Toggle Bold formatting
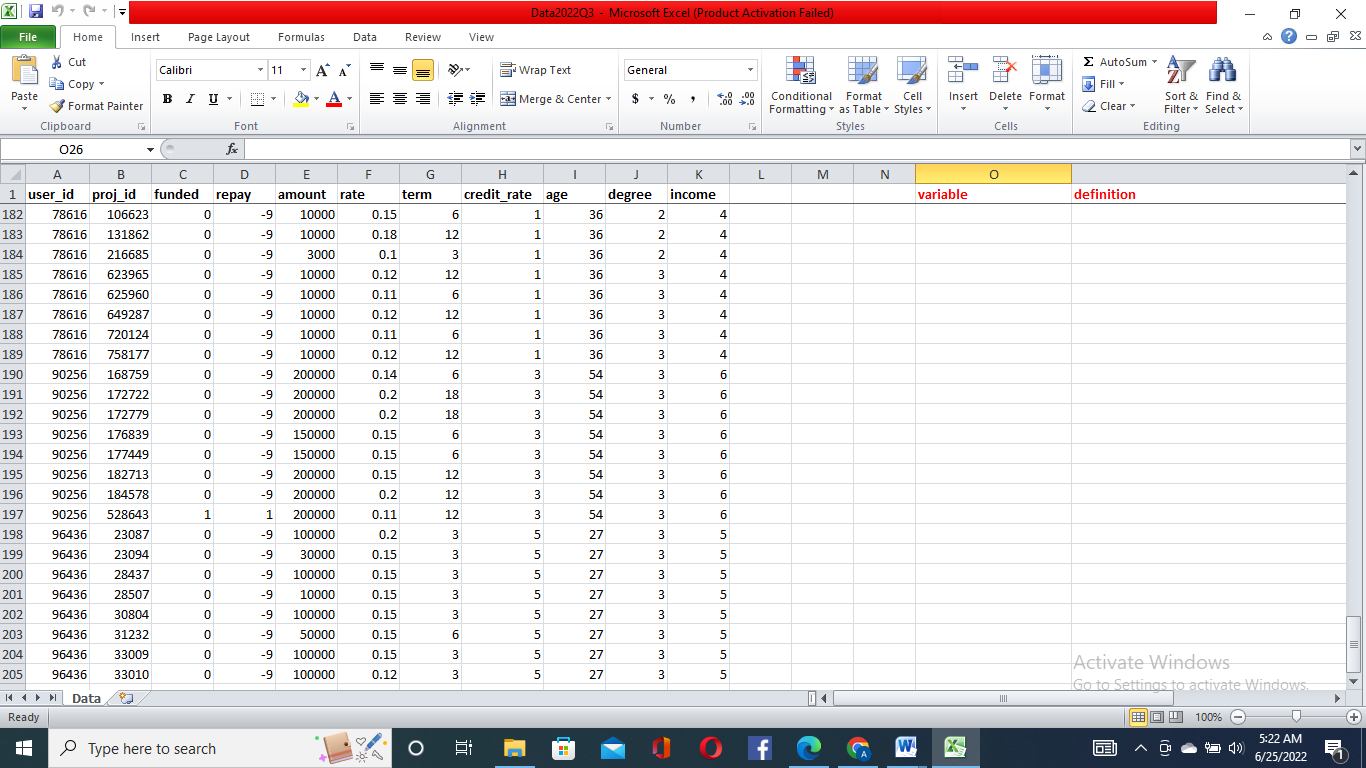 click(x=167, y=99)
